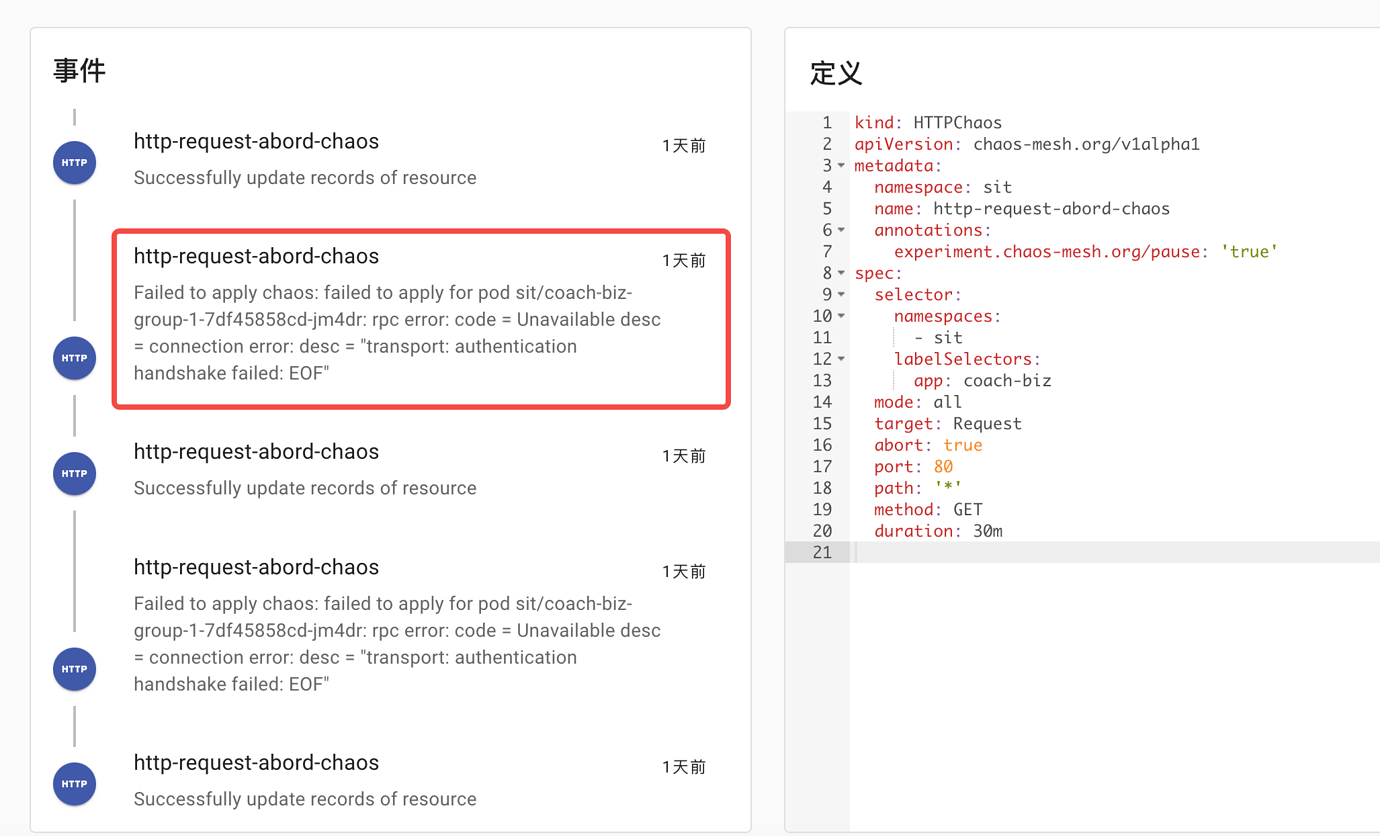Click the 定义 panel heading

[836, 73]
